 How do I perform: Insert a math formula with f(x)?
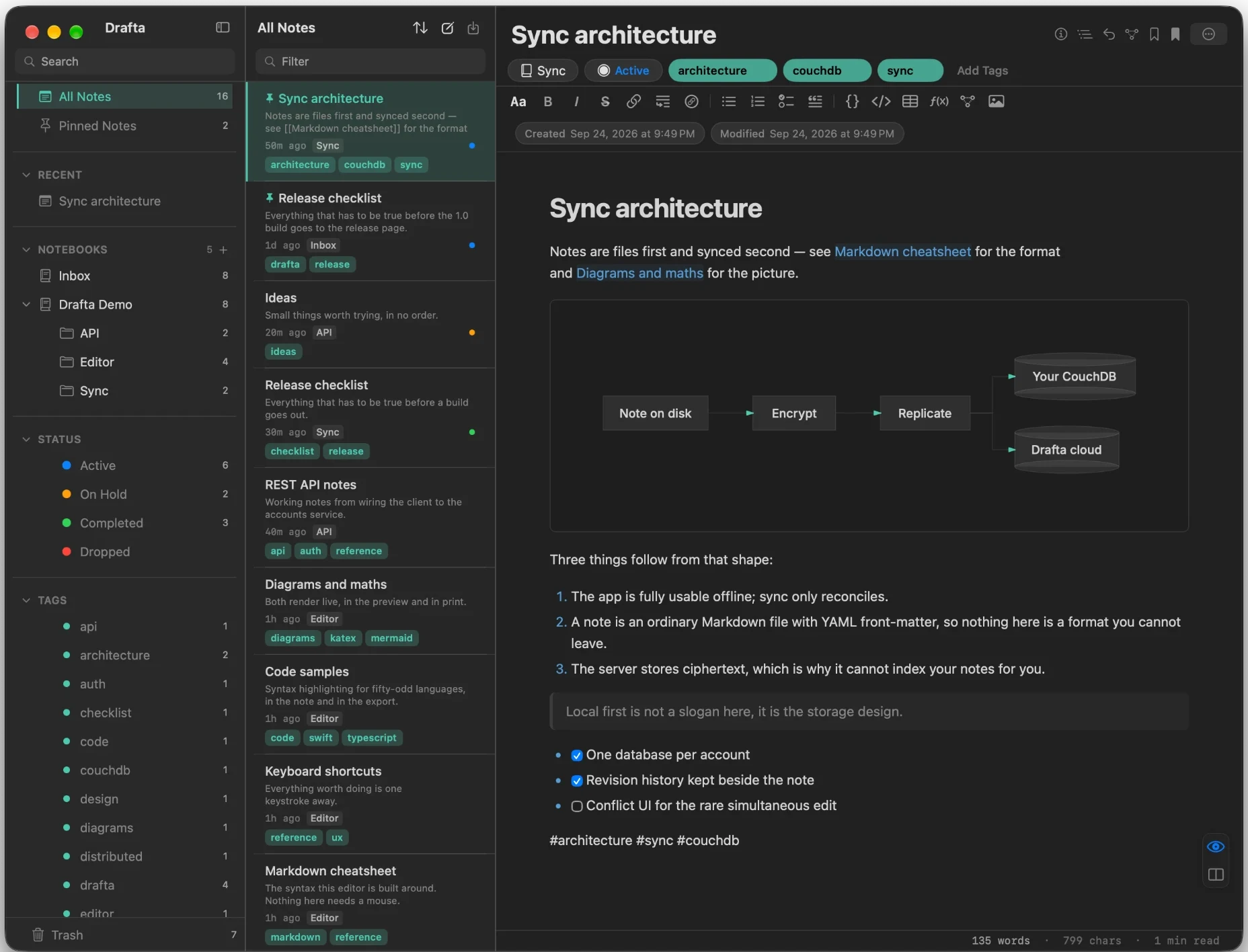(x=939, y=102)
